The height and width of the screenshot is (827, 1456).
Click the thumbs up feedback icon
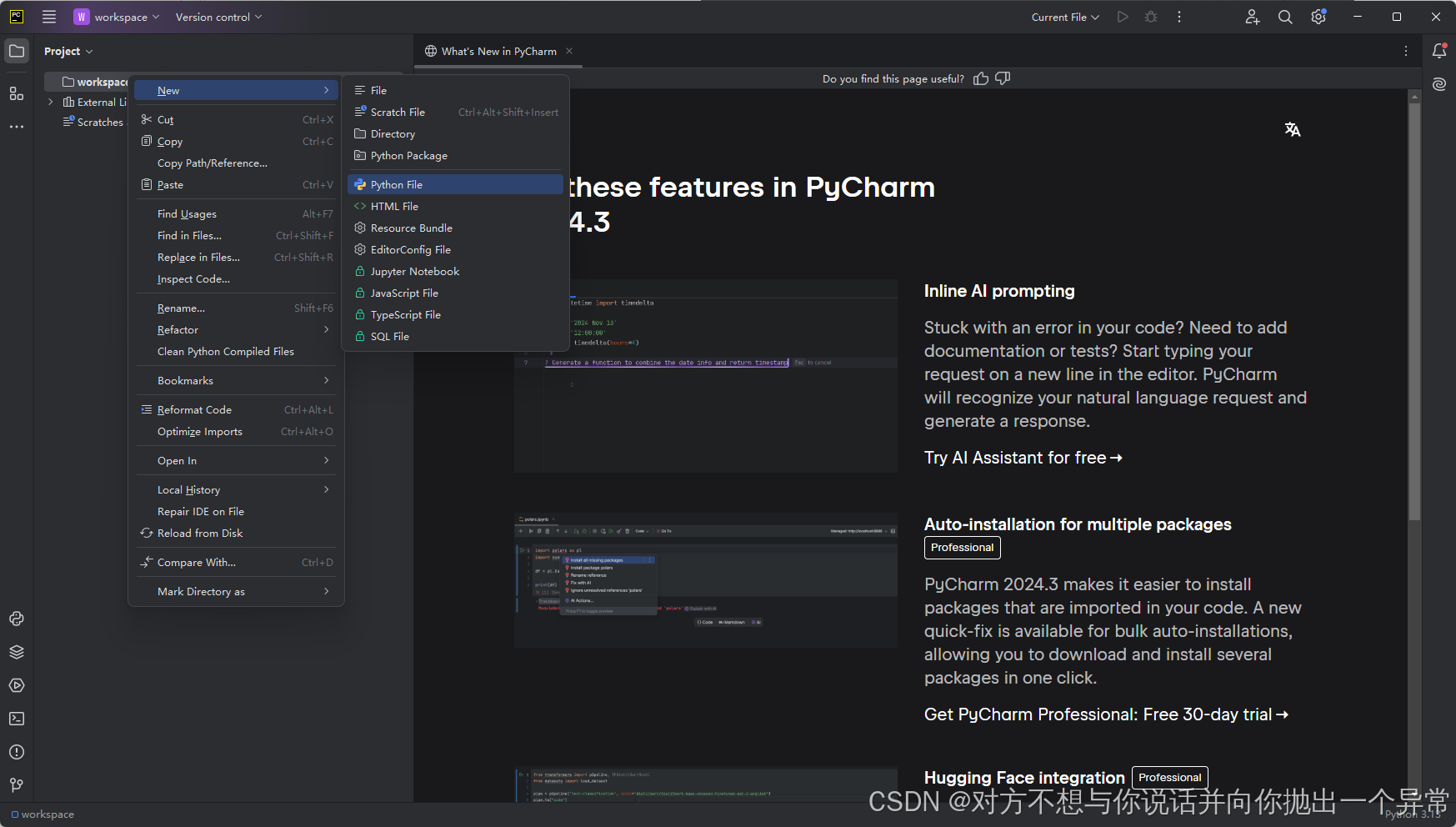point(981,78)
